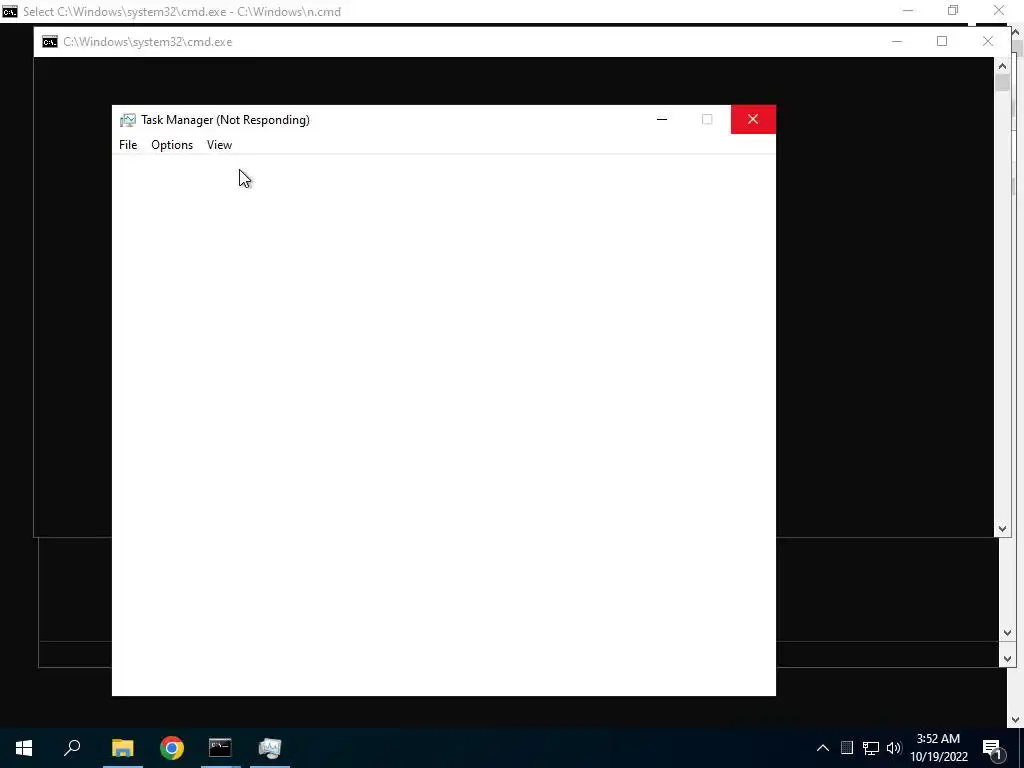Image resolution: width=1024 pixels, height=768 pixels.
Task: Click the inner cmd window scrollbar thumb
Action: point(1002,83)
